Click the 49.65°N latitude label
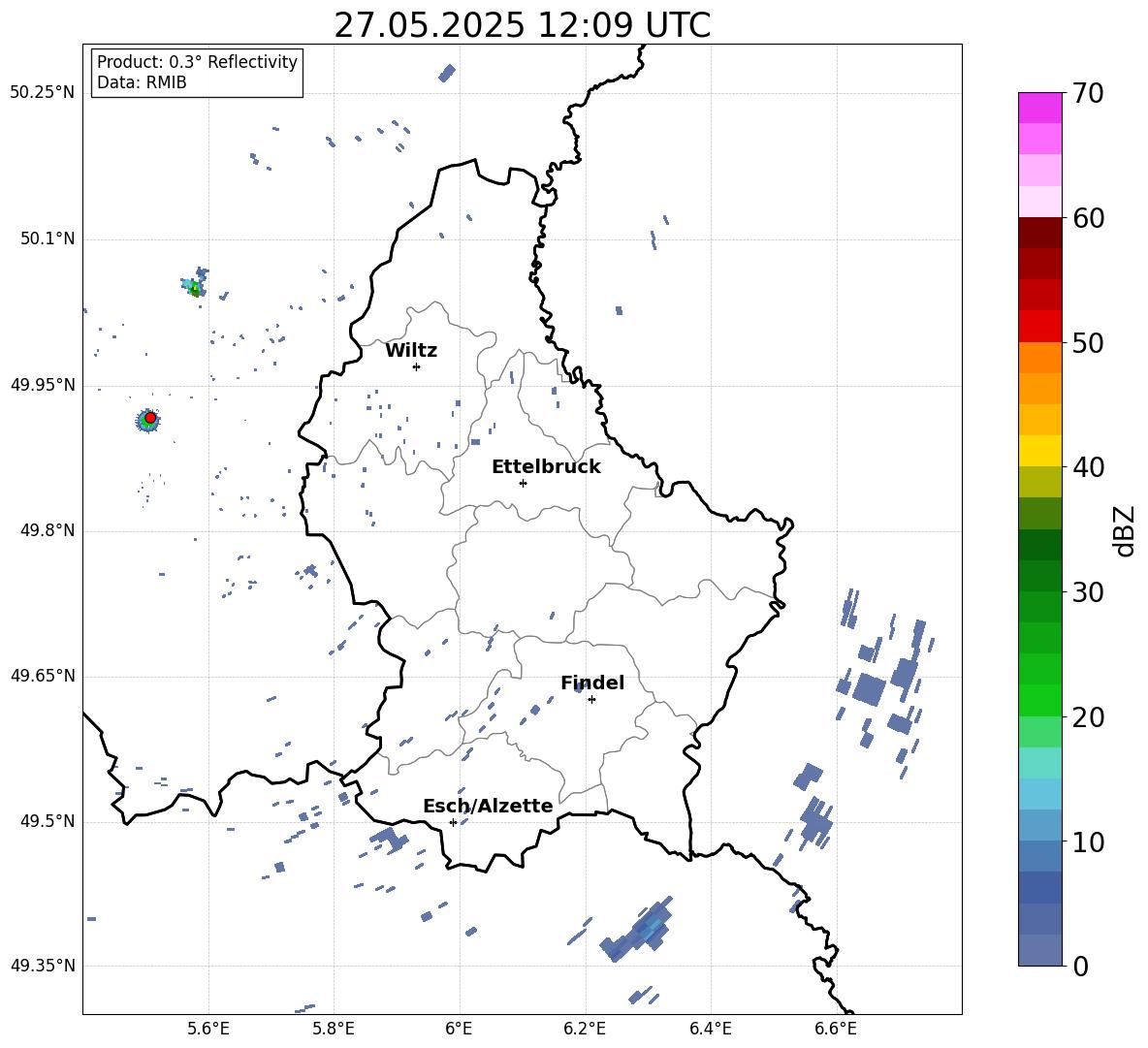The image size is (1148, 1048). 43,676
